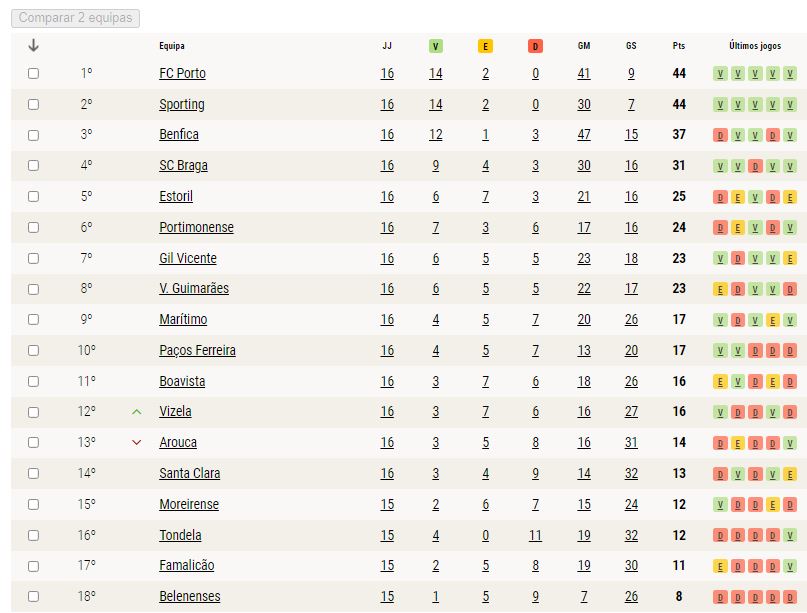Screen dimensions: 807x613
Task: Open Benfica's first recent D result badge
Action: [720, 135]
